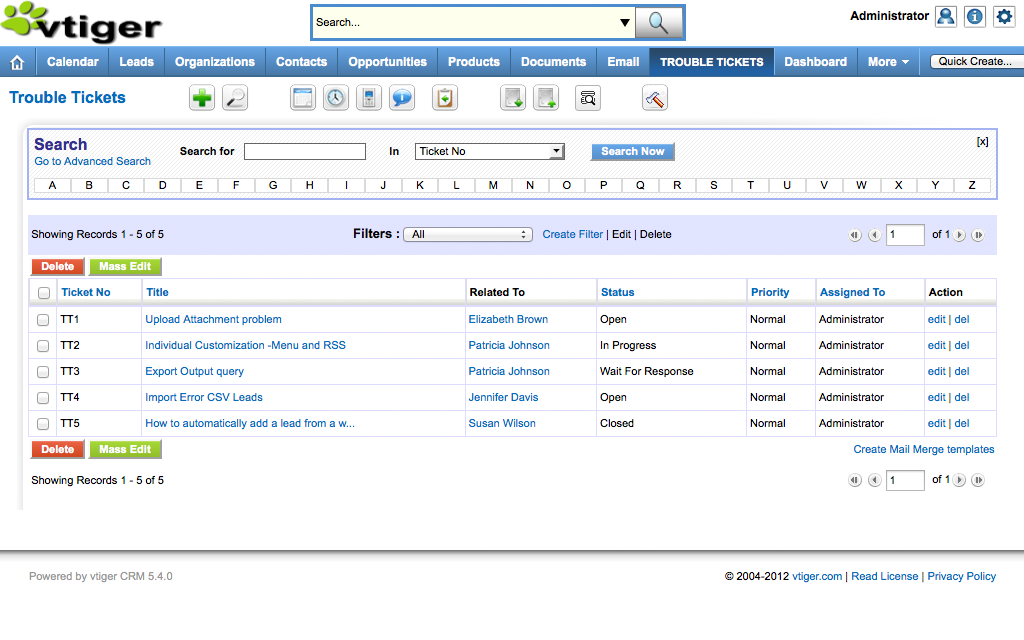The height and width of the screenshot is (640, 1024).
Task: Expand the Filters 'All' dropdown
Action: point(467,235)
